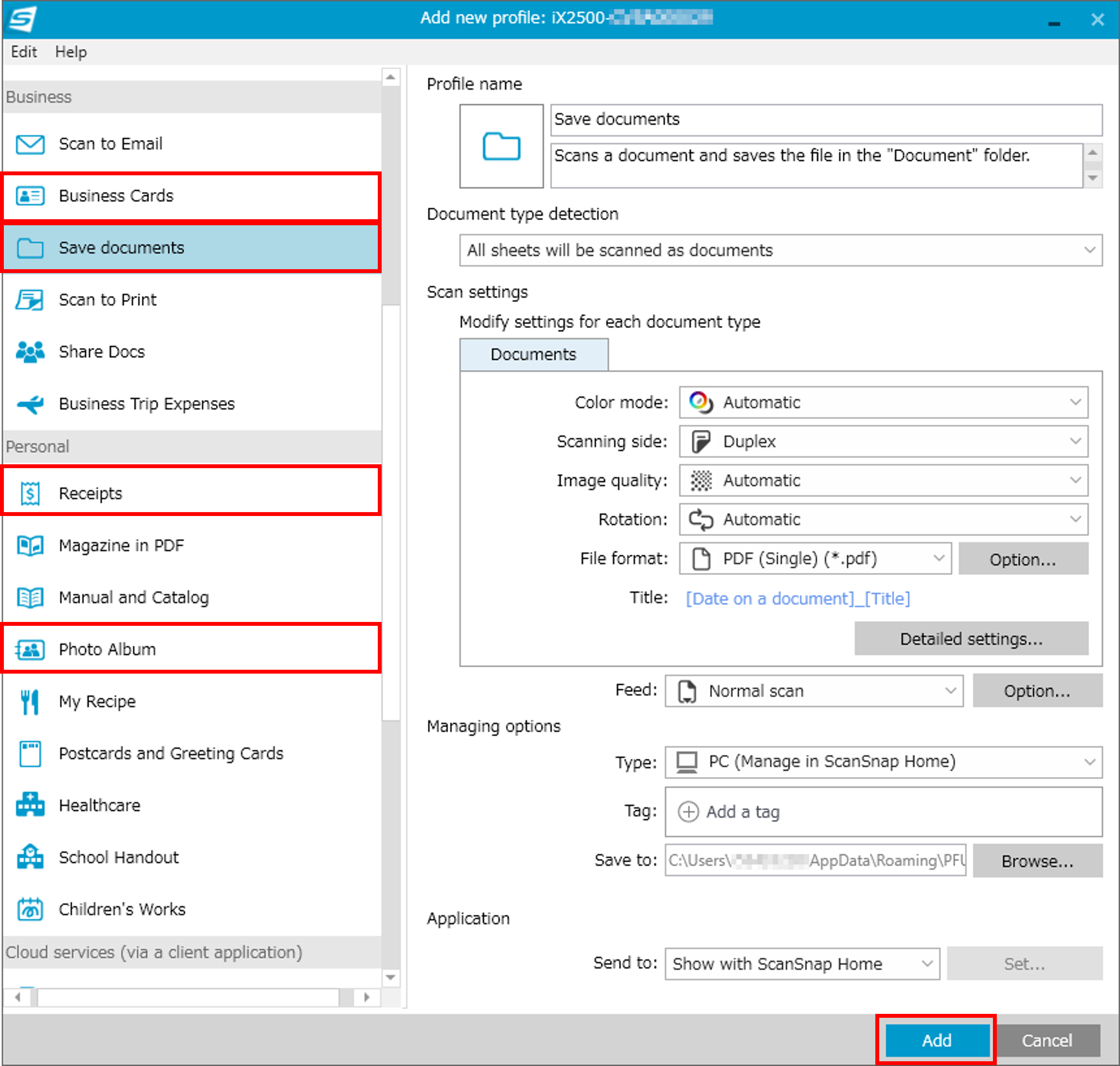The image size is (1120, 1066).
Task: Click the title format link [Date on a document]_[Title]
Action: pos(798,599)
